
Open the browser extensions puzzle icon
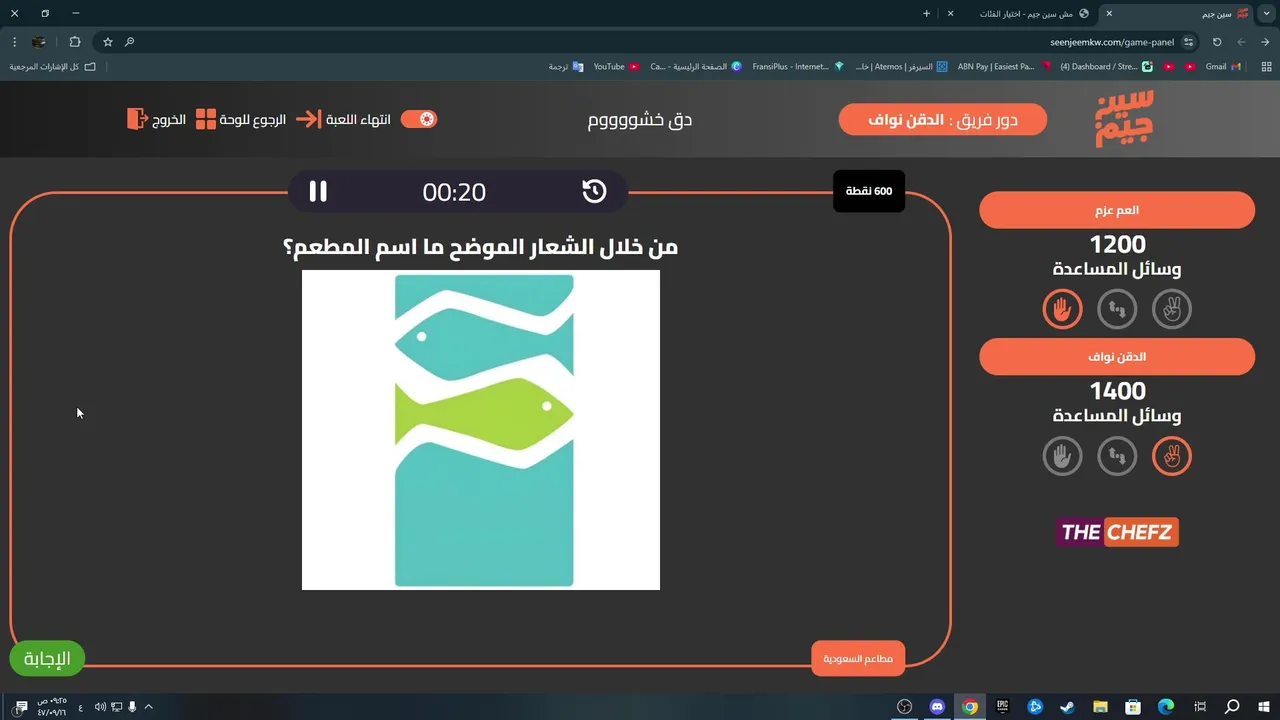pyautogui.click(x=75, y=42)
